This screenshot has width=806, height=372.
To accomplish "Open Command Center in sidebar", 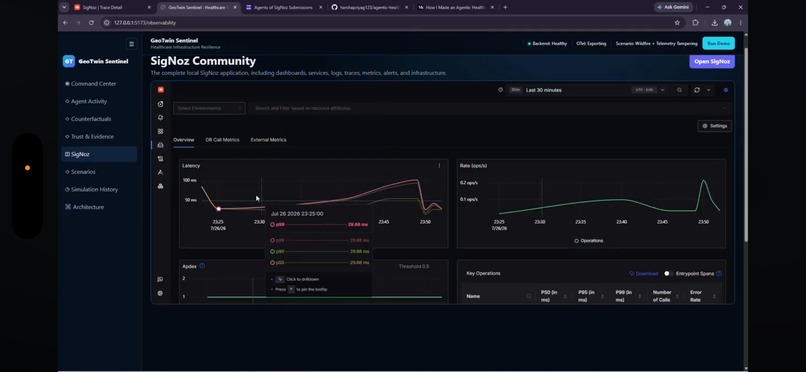I will pos(99,84).
